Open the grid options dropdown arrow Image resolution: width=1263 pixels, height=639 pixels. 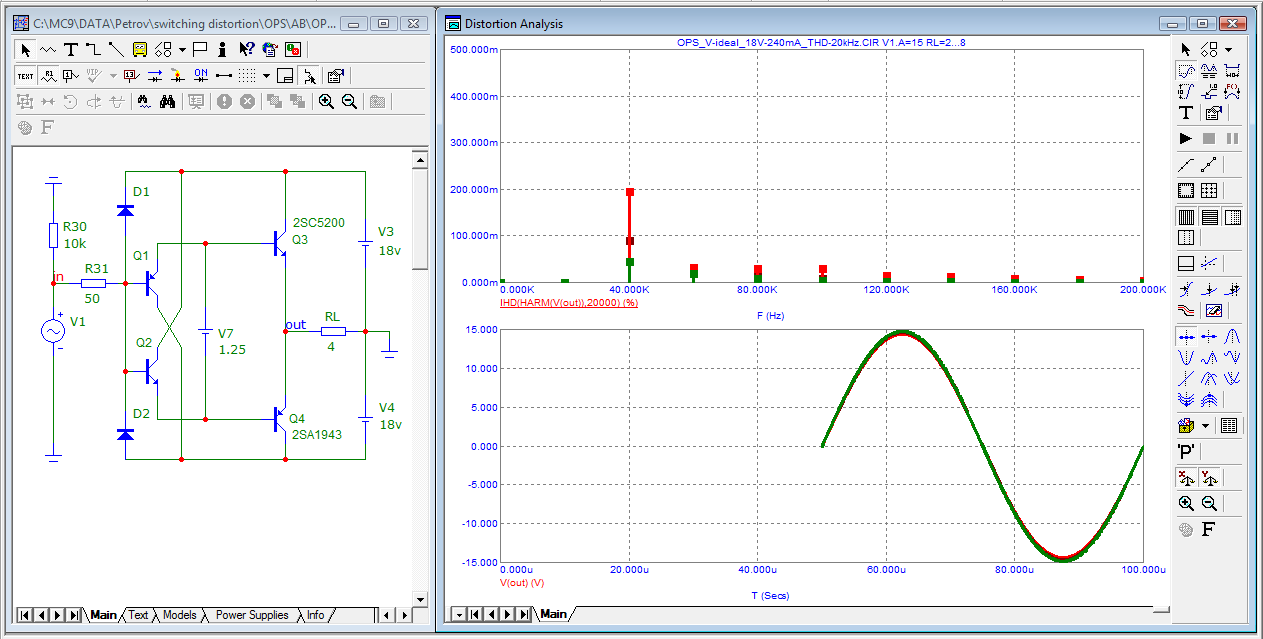pyautogui.click(x=266, y=75)
